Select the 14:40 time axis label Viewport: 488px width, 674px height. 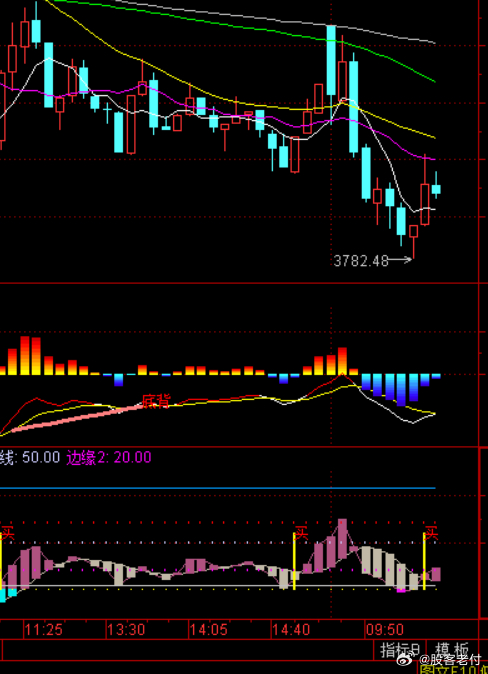(291, 630)
